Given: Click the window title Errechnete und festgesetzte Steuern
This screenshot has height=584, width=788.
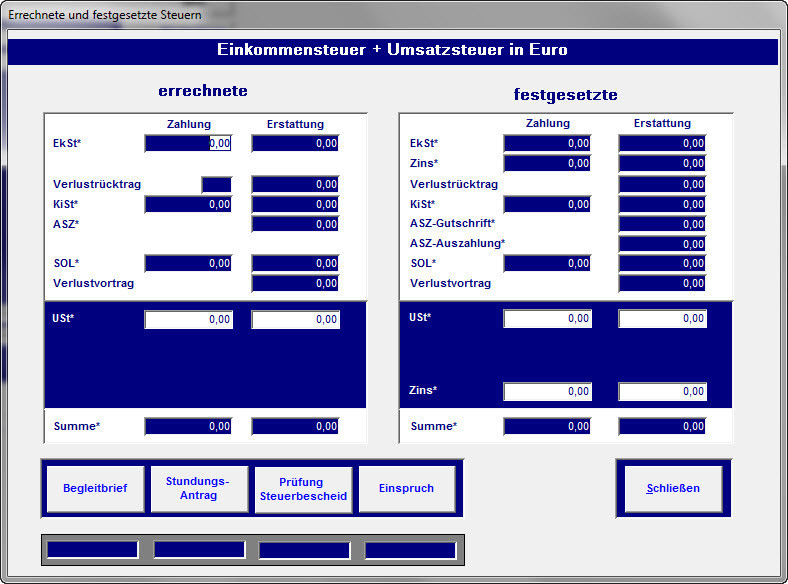Looking at the screenshot, I should coord(105,15).
